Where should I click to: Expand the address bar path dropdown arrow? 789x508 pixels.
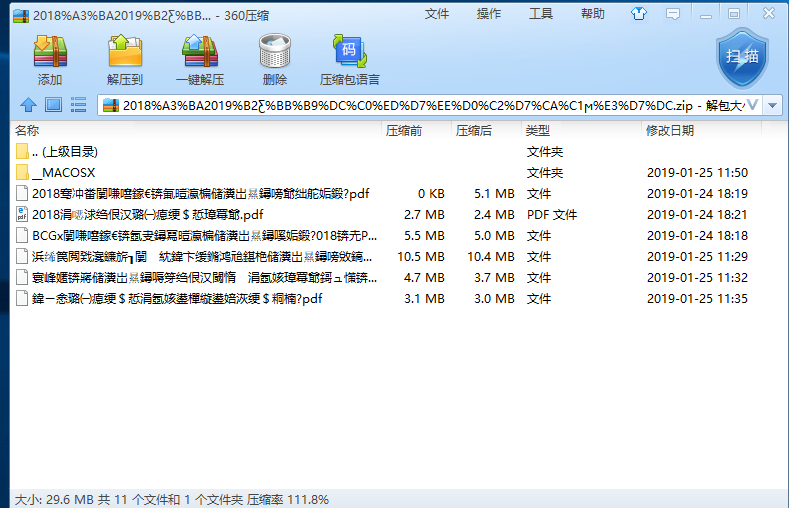[772, 106]
